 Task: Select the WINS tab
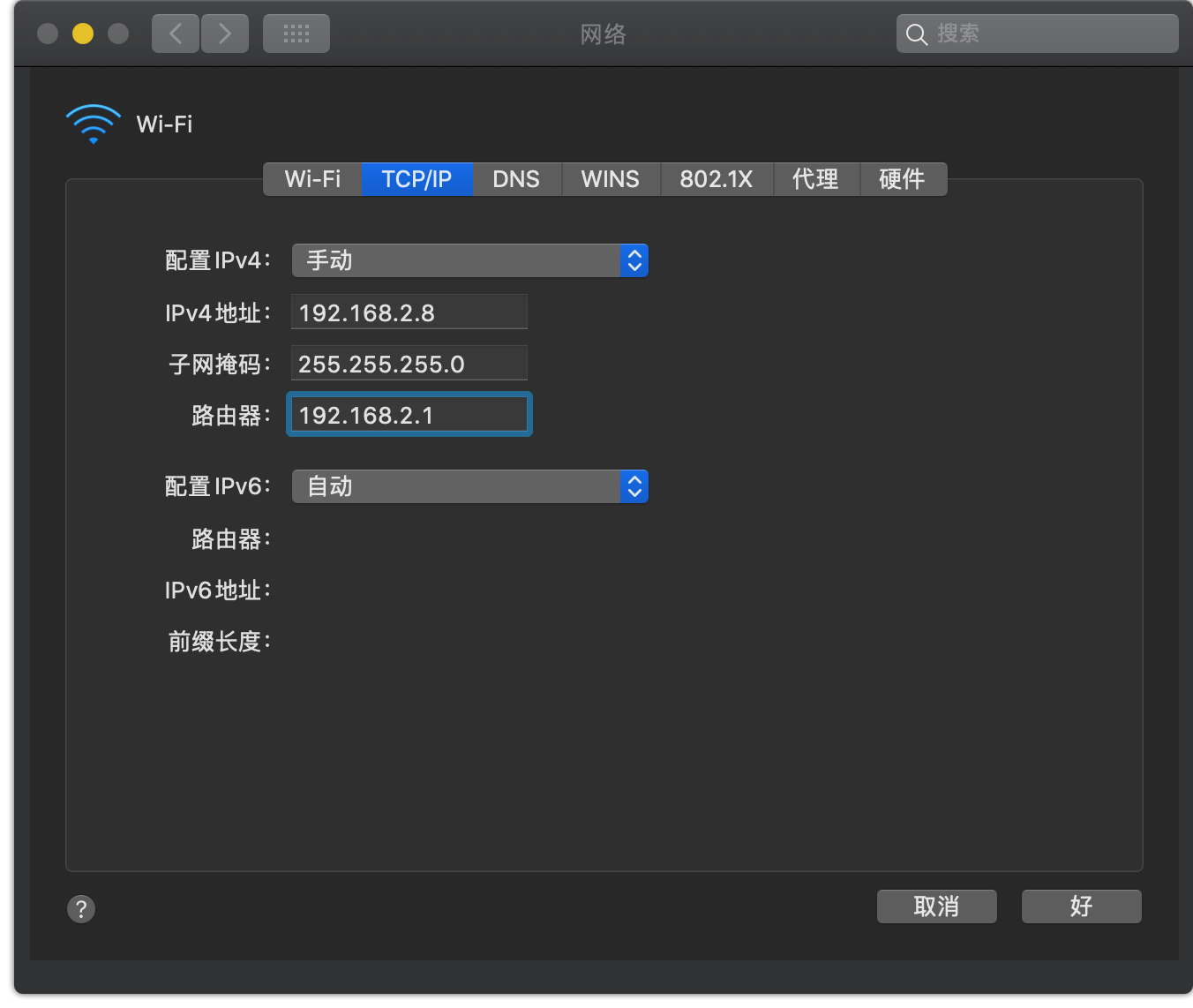pos(610,179)
